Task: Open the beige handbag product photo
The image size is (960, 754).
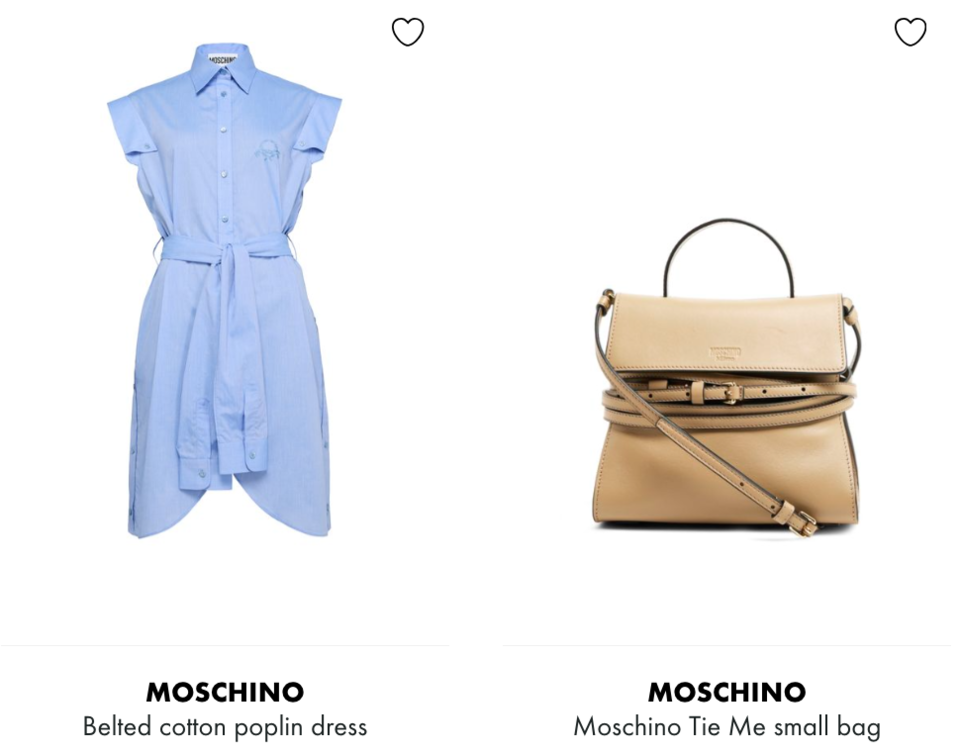Action: (727, 377)
